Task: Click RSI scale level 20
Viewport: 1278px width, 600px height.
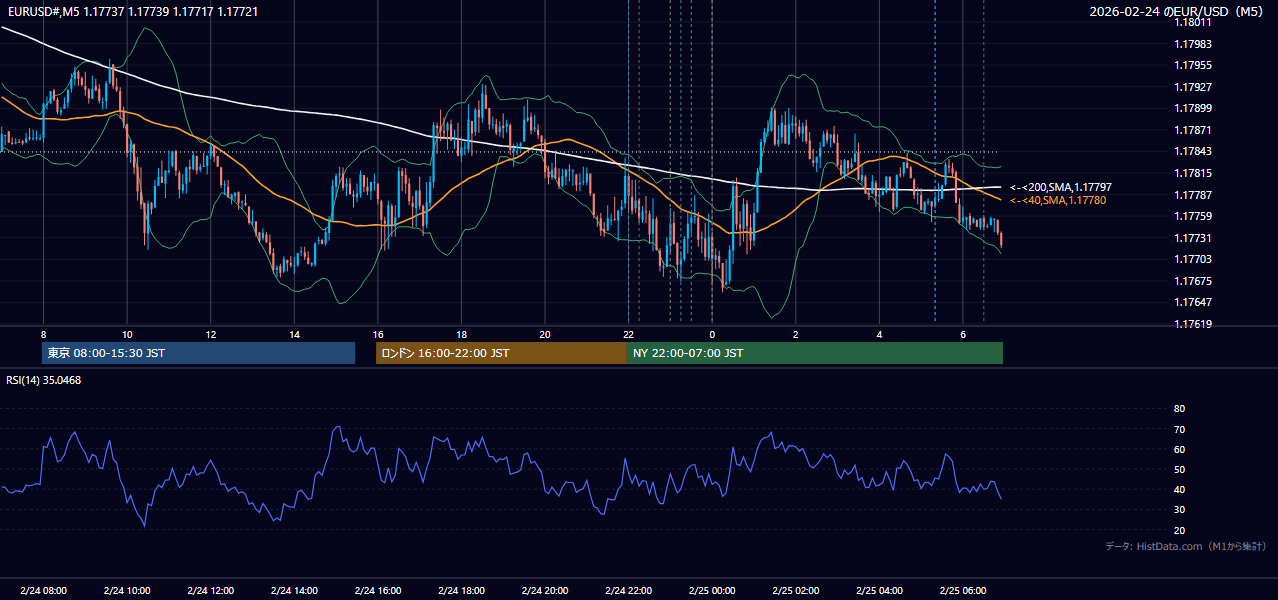Action: pos(1179,530)
